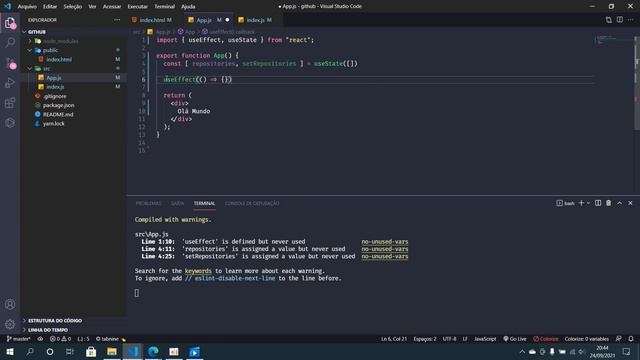Open the Ver menu
This screenshot has height=360, width=640.
pos(93,7)
